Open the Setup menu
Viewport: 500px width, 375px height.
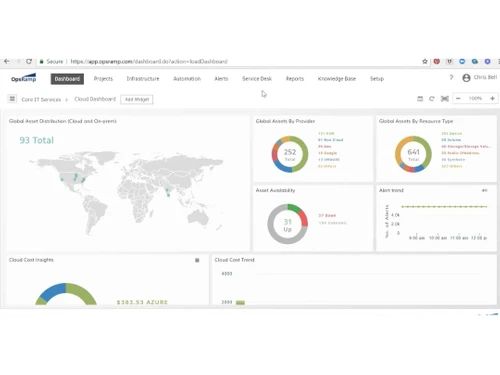pos(377,79)
